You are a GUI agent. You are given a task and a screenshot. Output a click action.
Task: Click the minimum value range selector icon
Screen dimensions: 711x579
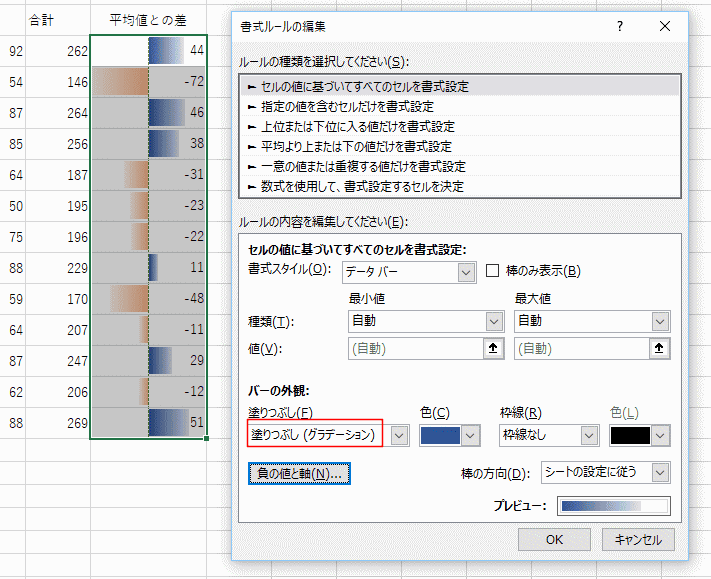(x=494, y=349)
